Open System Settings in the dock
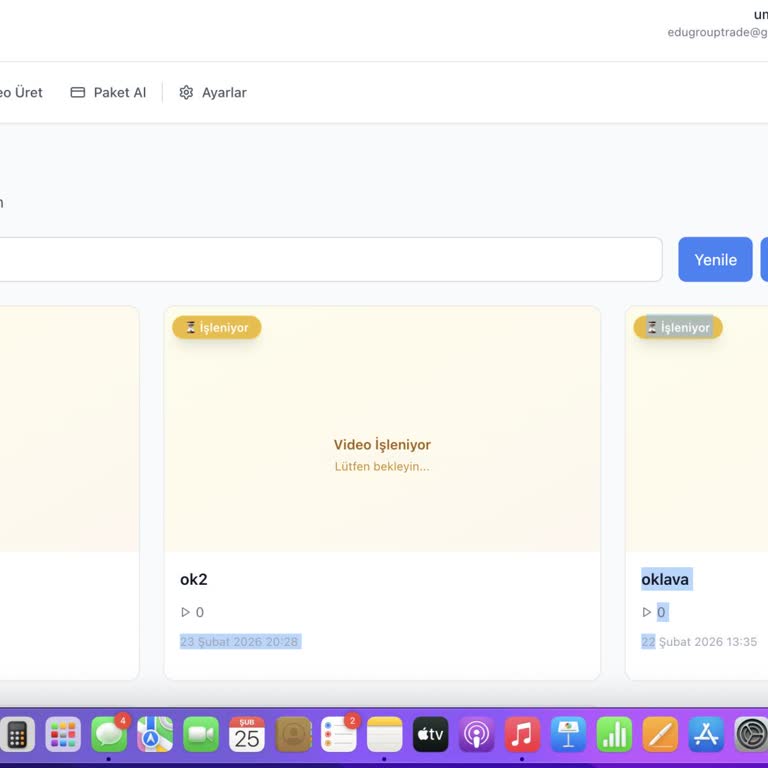The height and width of the screenshot is (768, 768). [751, 734]
